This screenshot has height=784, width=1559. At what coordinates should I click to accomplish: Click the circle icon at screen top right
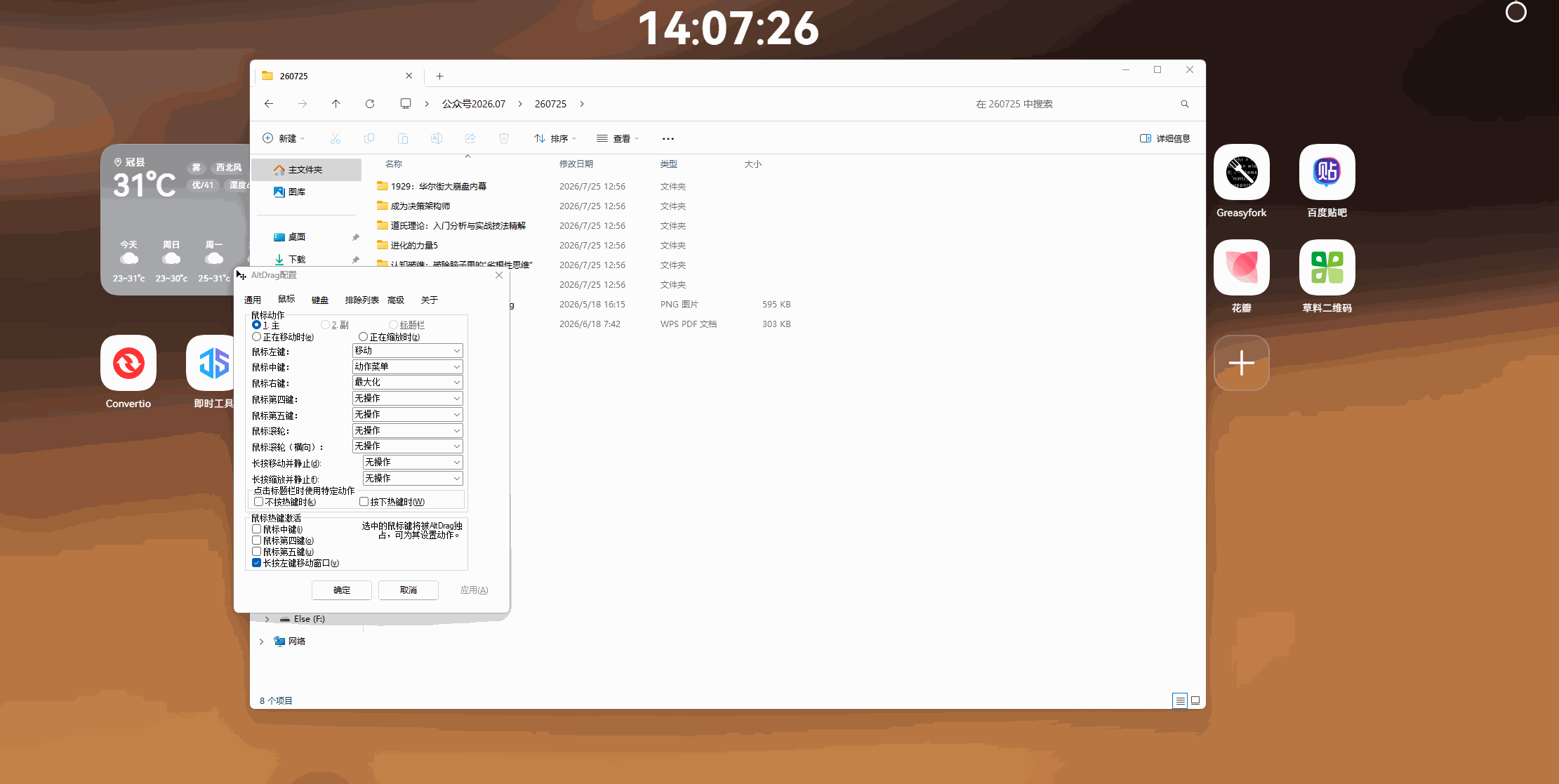1516,12
